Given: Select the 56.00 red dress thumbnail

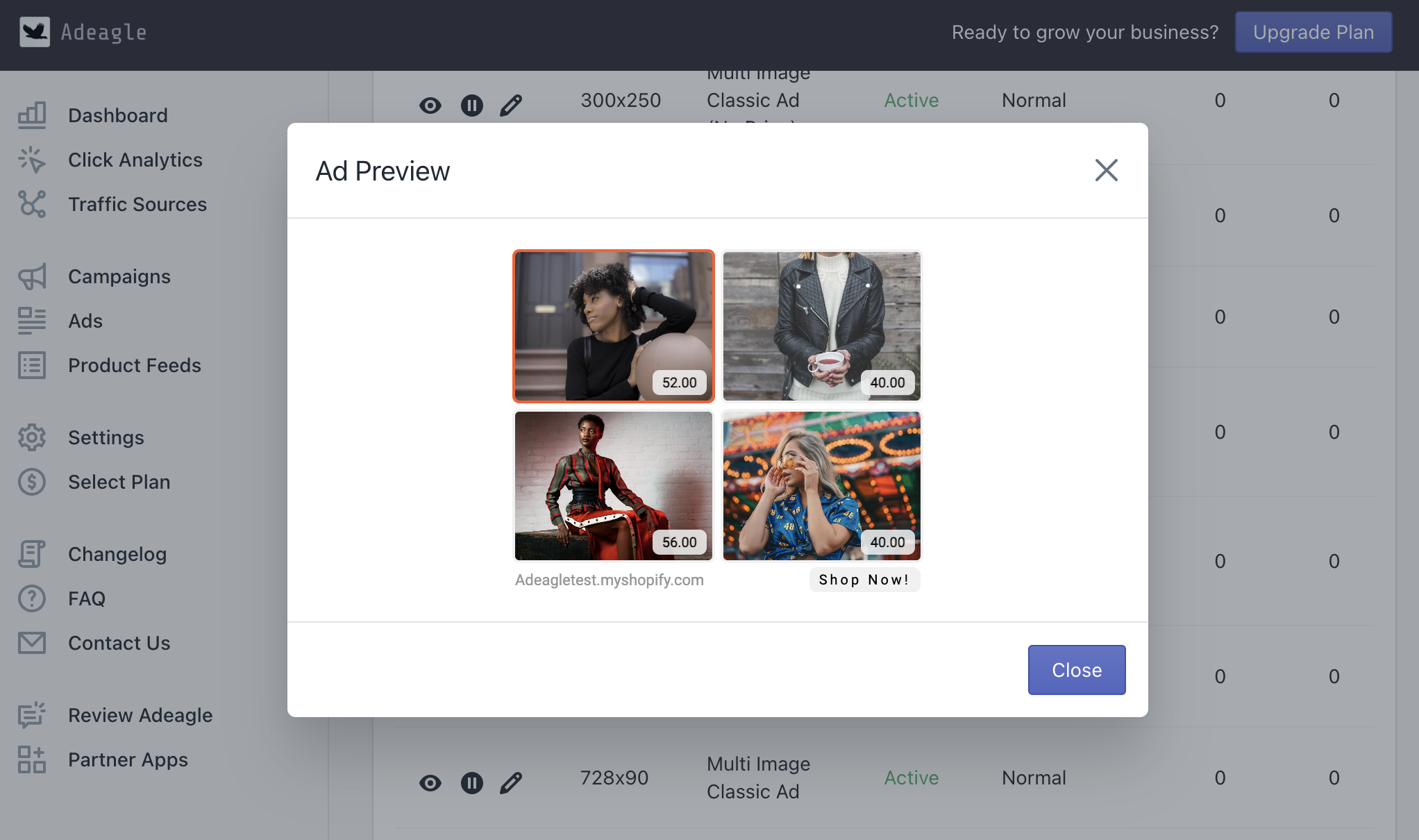Looking at the screenshot, I should (x=613, y=486).
